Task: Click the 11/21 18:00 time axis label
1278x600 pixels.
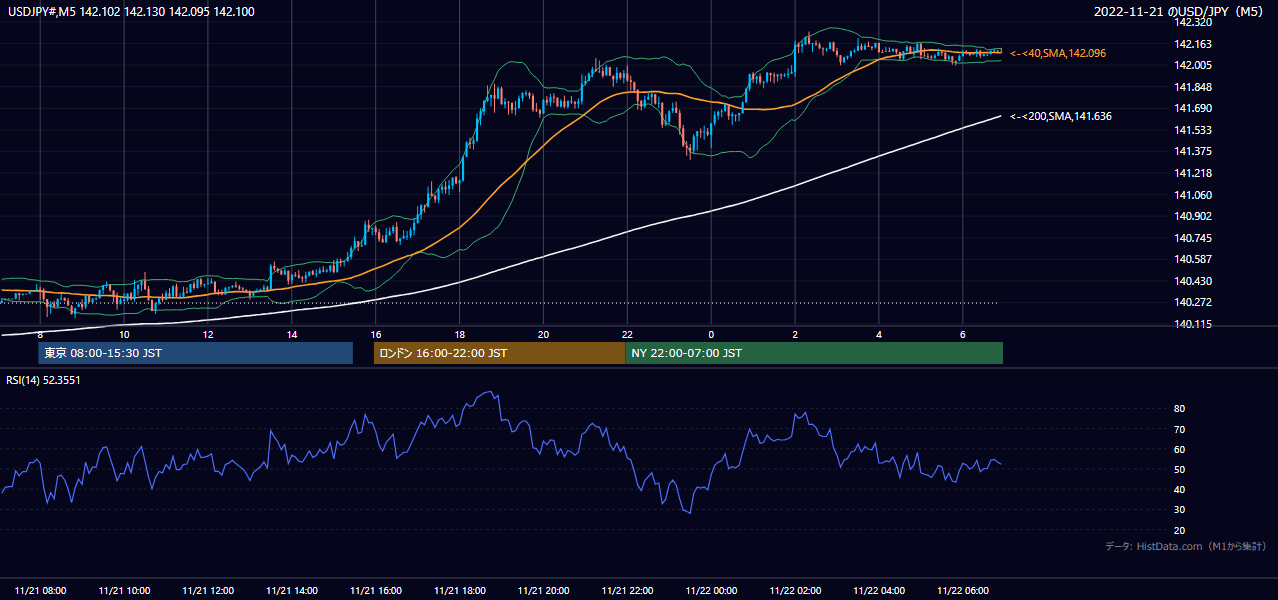Action: (460, 591)
